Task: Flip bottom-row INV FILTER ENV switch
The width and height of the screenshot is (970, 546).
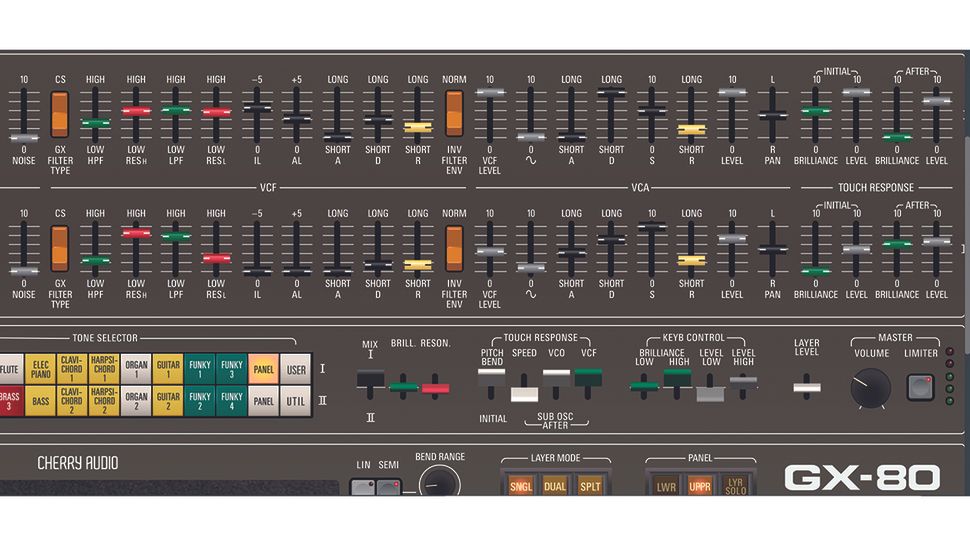Action: [454, 249]
